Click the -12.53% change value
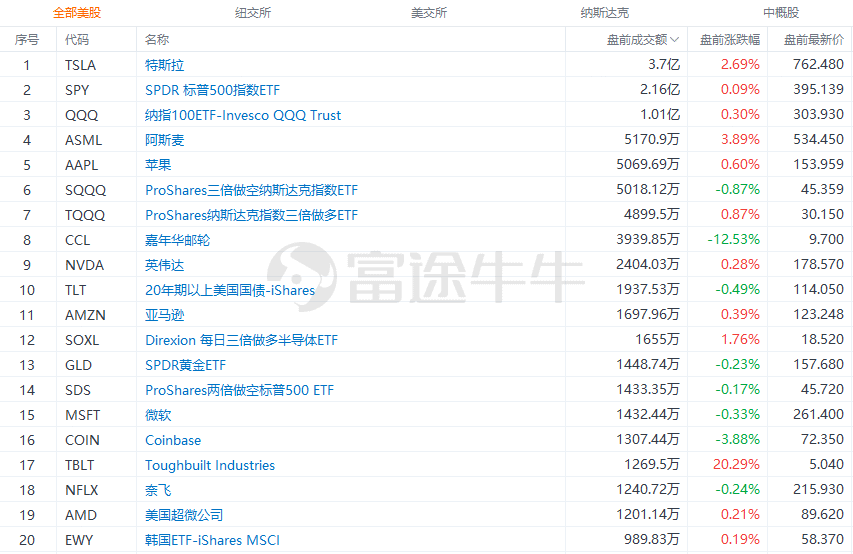The height and width of the screenshot is (554, 853). 733,239
